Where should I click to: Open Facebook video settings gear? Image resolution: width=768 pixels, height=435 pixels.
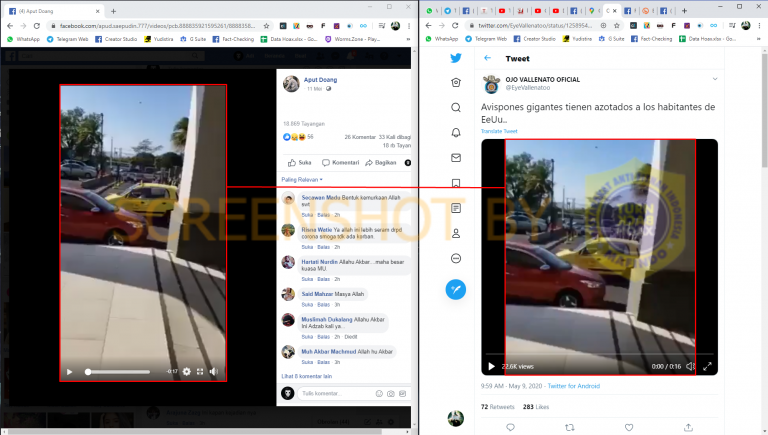coord(187,372)
